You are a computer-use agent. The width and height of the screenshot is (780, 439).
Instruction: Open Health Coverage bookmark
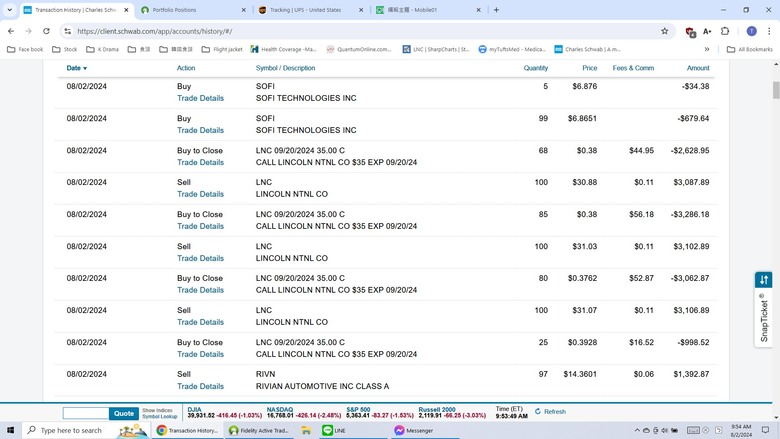[x=284, y=49]
